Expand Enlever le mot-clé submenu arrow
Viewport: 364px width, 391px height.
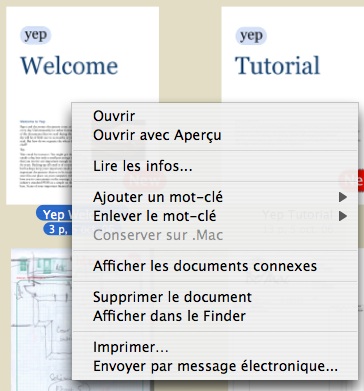tap(343, 216)
